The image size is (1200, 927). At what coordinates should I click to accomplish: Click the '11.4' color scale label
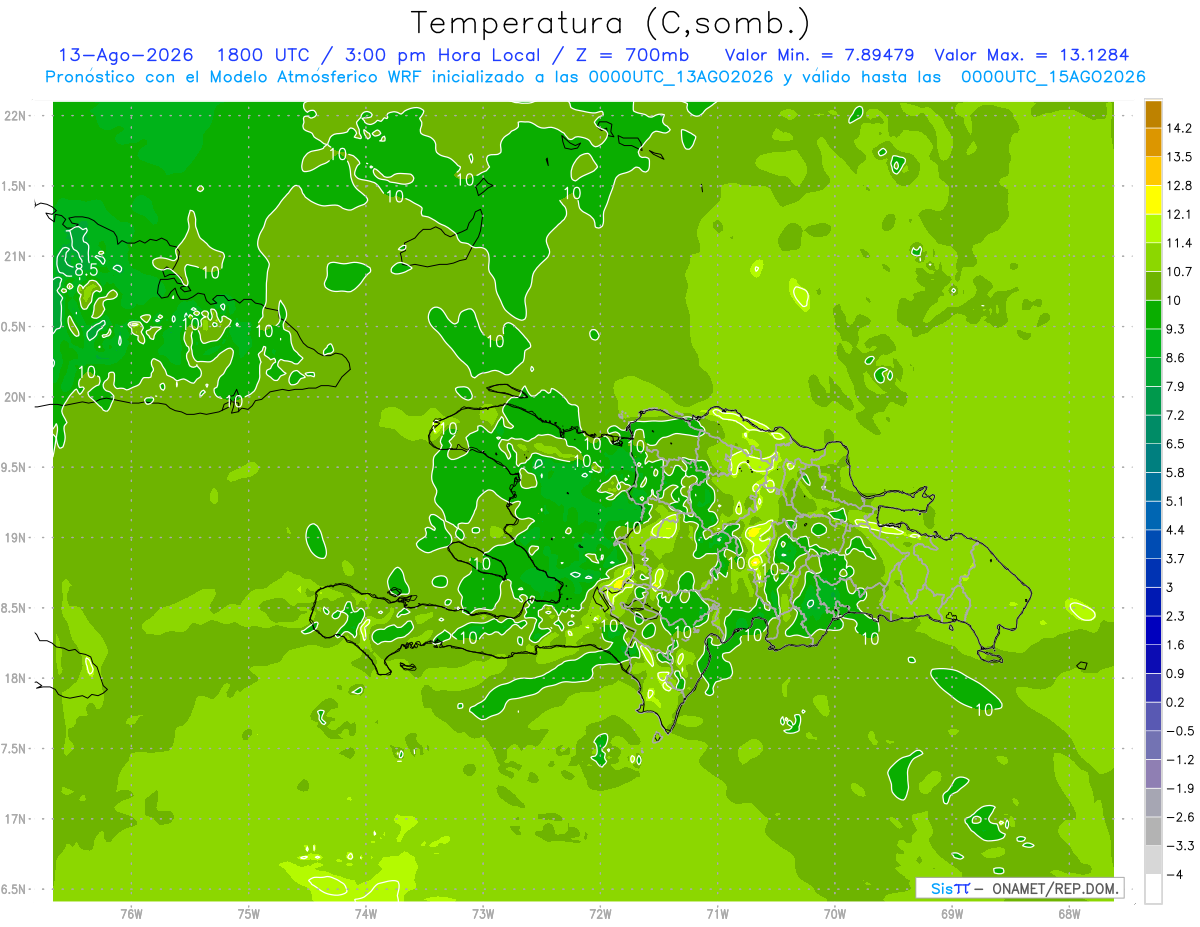(x=1179, y=243)
